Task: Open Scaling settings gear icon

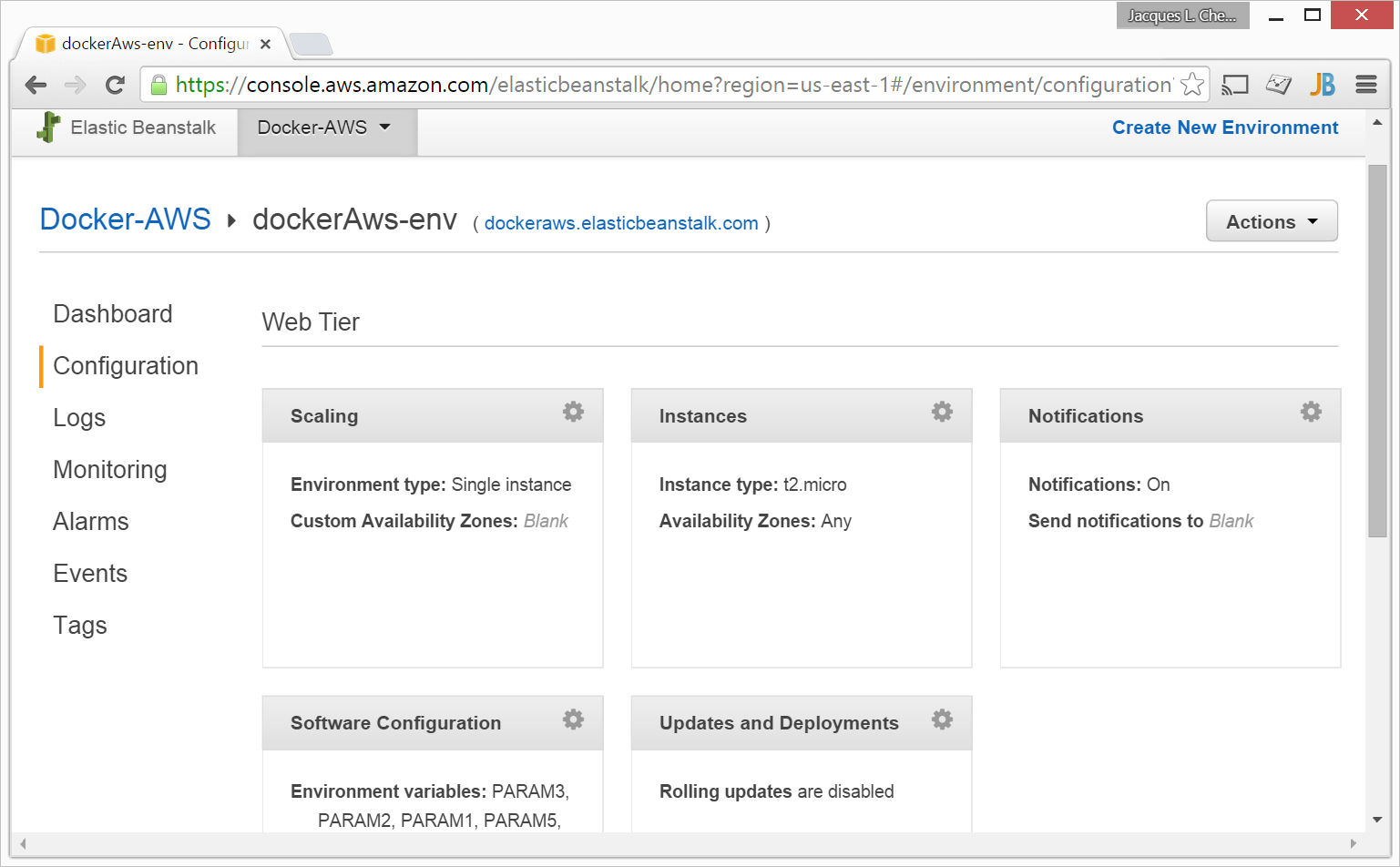Action: 573,412
